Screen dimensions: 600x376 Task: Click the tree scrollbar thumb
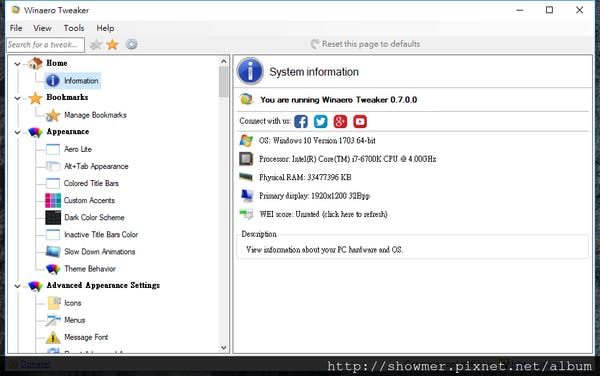(x=224, y=82)
